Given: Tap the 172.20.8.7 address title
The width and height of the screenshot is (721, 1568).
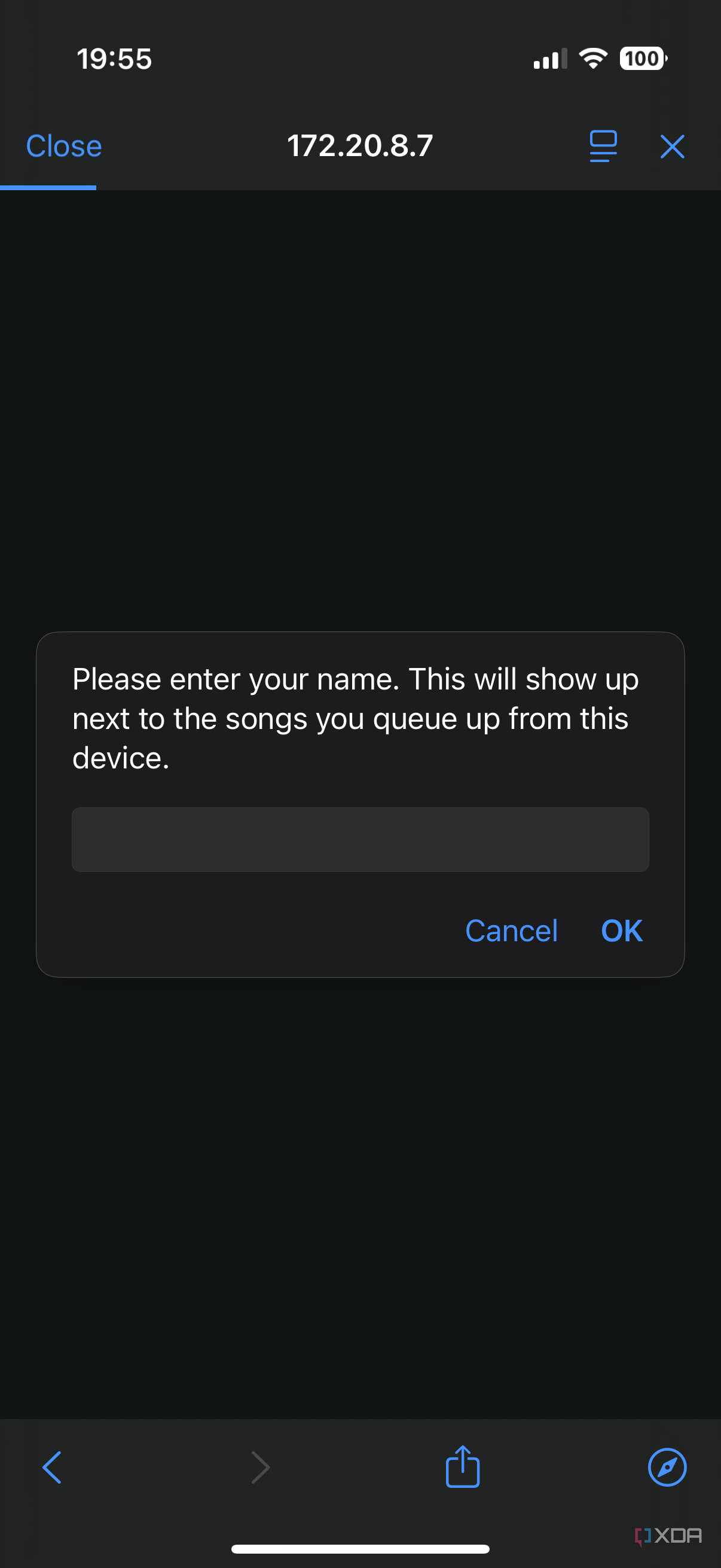Looking at the screenshot, I should pos(359,146).
